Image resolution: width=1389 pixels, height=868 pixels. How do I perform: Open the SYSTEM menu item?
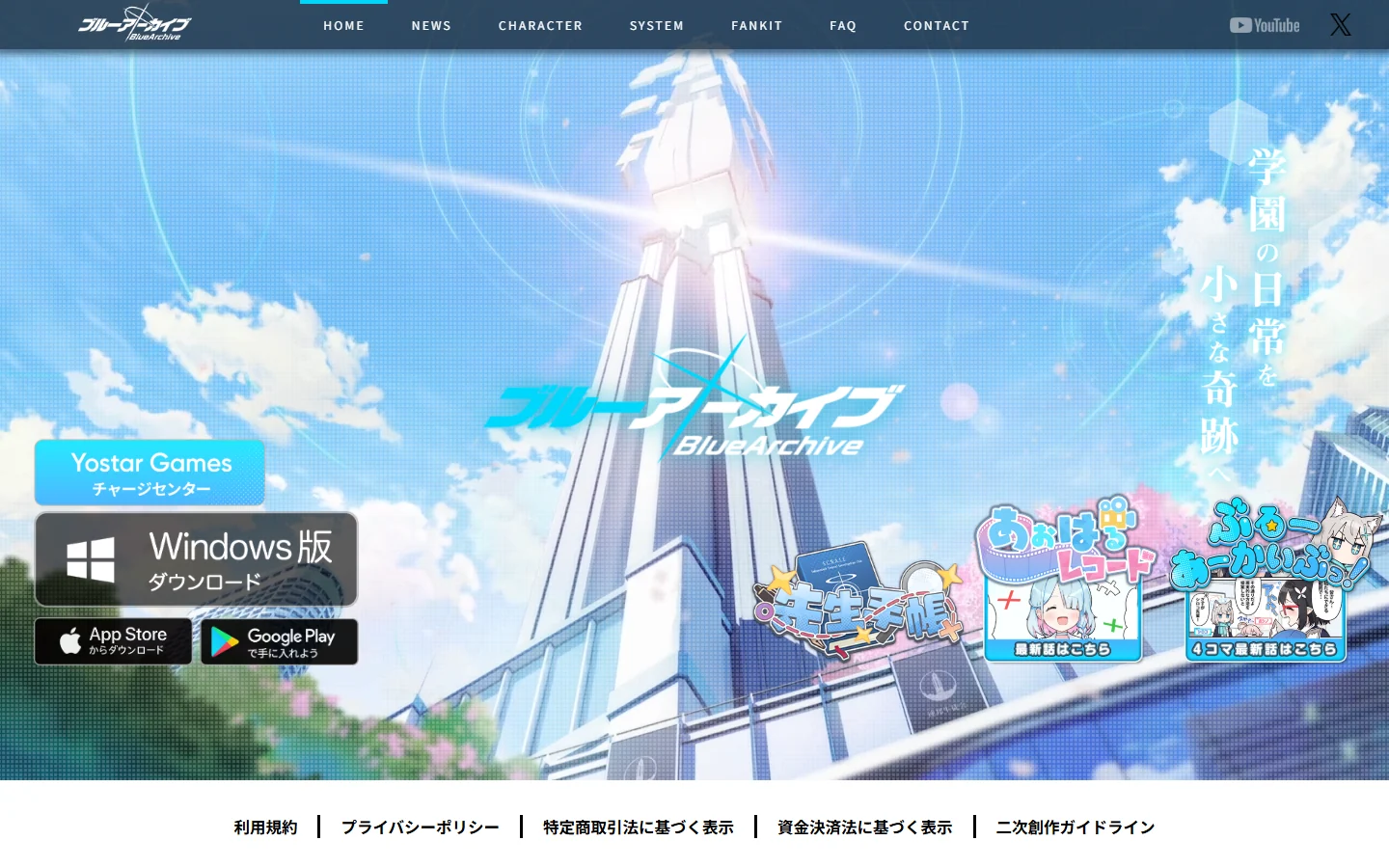[x=657, y=26]
